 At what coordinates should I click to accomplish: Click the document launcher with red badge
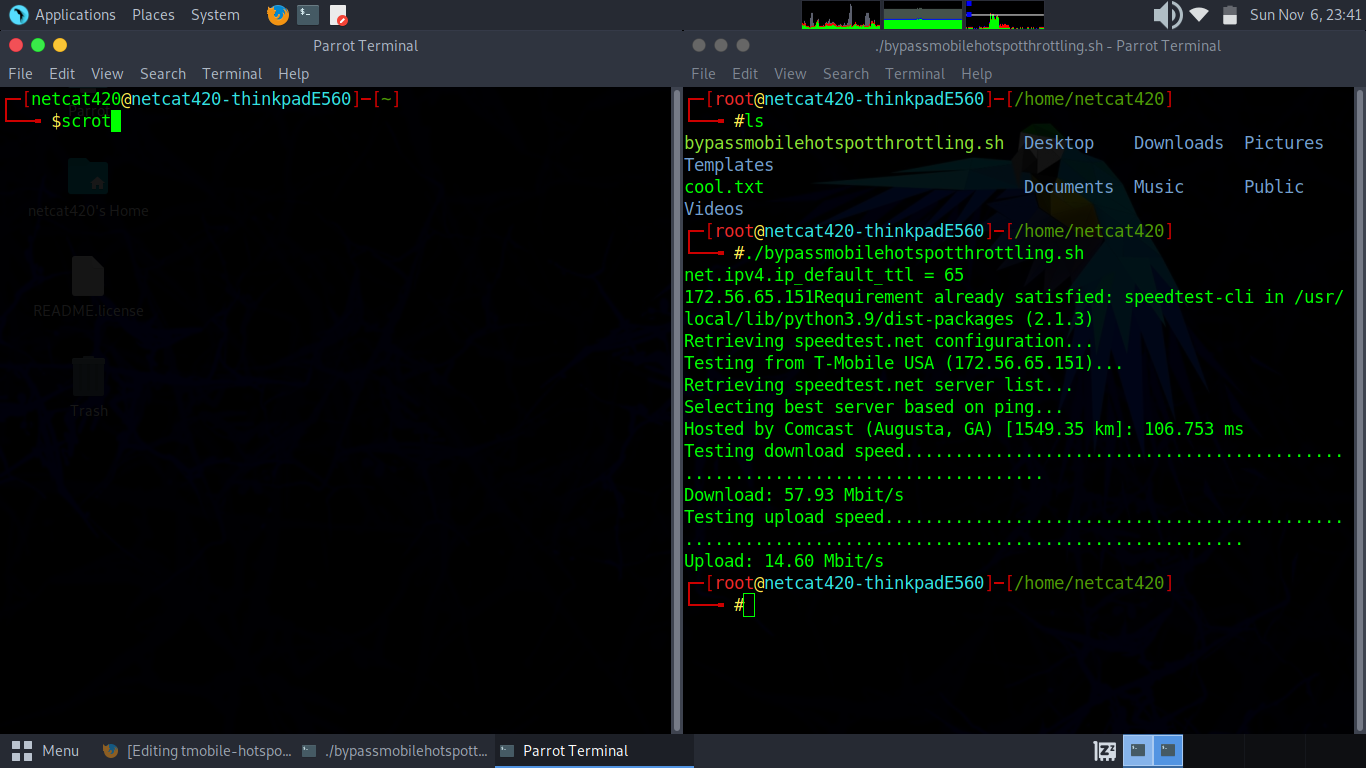[x=338, y=15]
